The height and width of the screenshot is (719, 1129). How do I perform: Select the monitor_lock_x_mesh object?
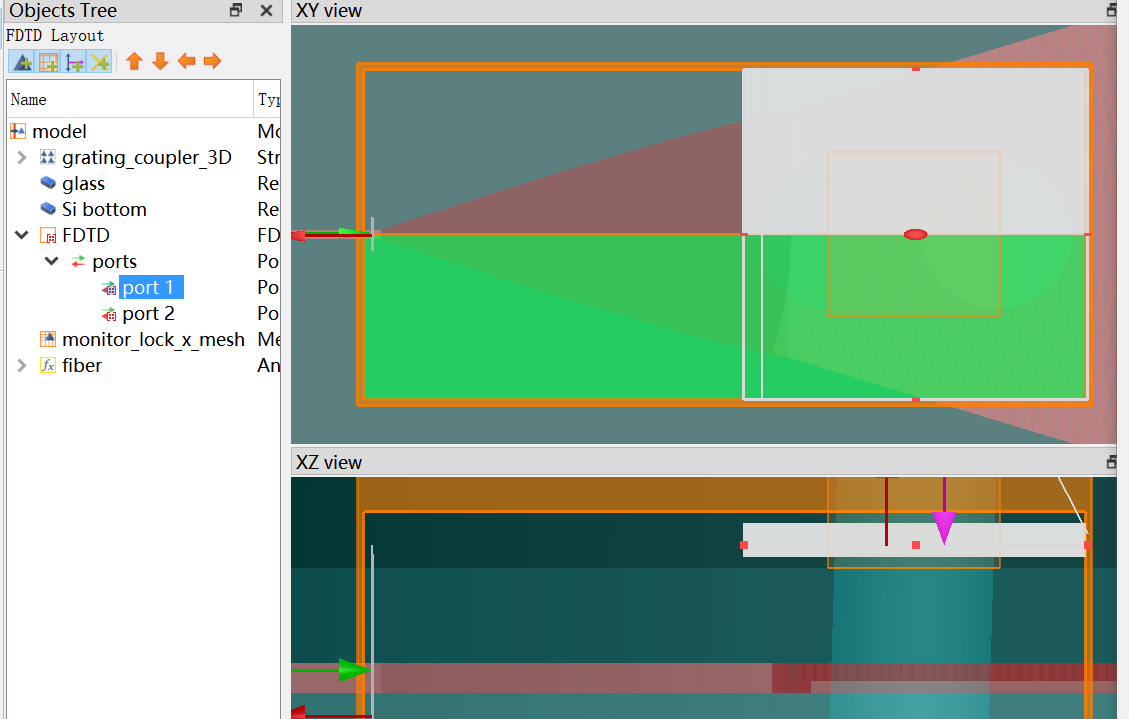point(152,340)
